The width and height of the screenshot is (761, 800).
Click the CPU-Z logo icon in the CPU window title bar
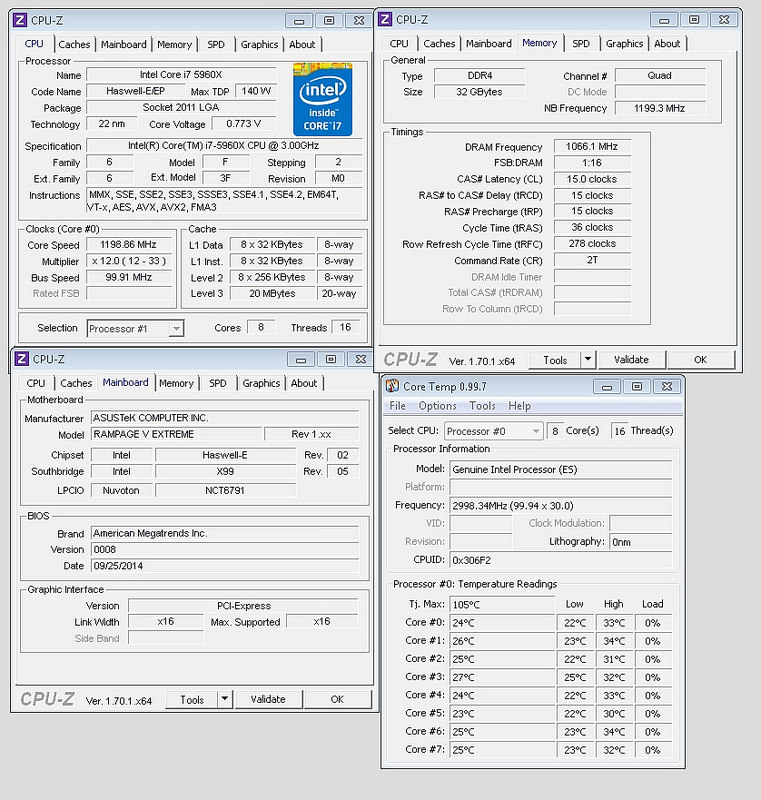(x=20, y=20)
